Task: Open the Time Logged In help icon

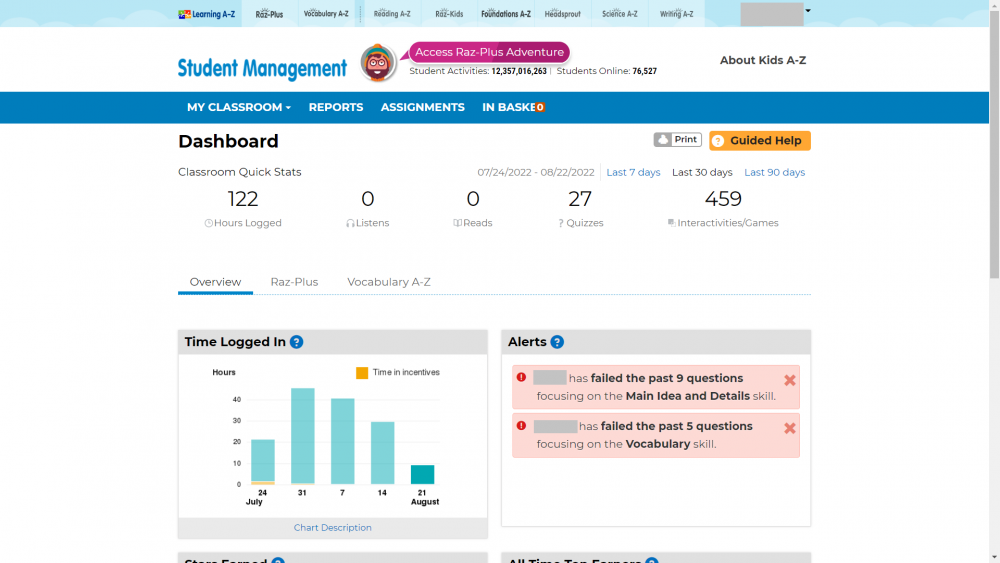Action: click(297, 342)
